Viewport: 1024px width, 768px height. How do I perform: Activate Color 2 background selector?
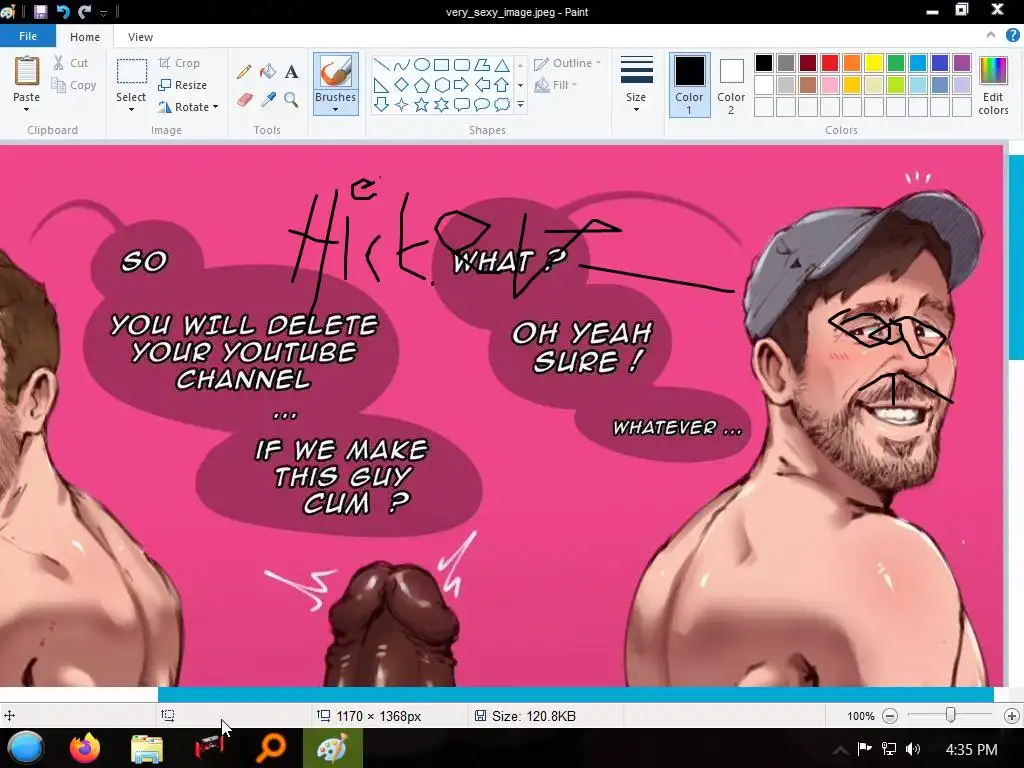731,85
